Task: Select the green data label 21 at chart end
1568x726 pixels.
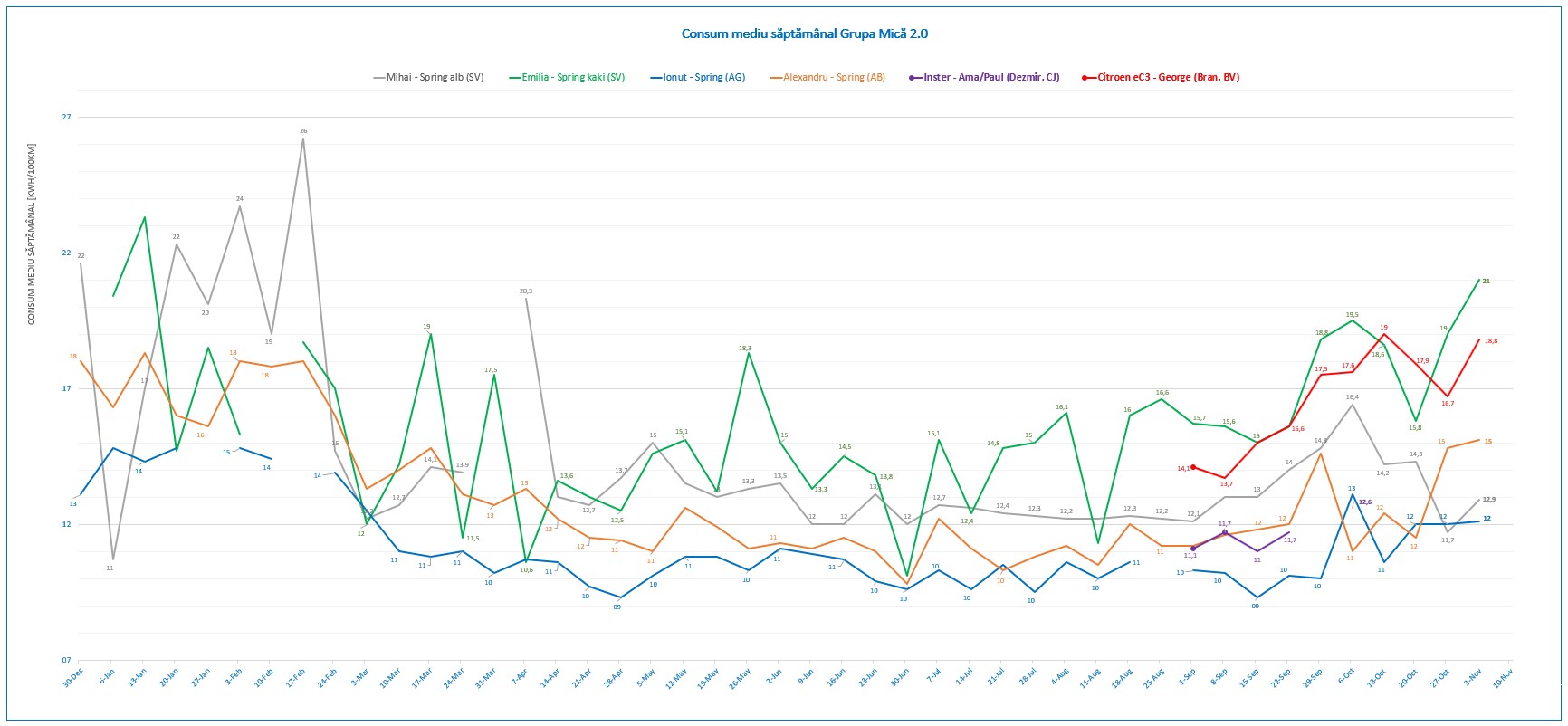Action: tap(1486, 282)
